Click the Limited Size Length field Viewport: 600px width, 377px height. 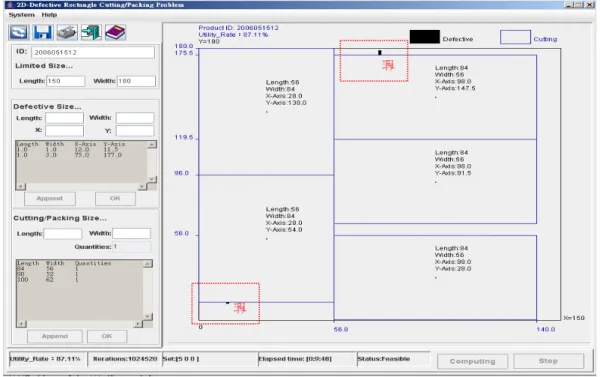[65, 81]
